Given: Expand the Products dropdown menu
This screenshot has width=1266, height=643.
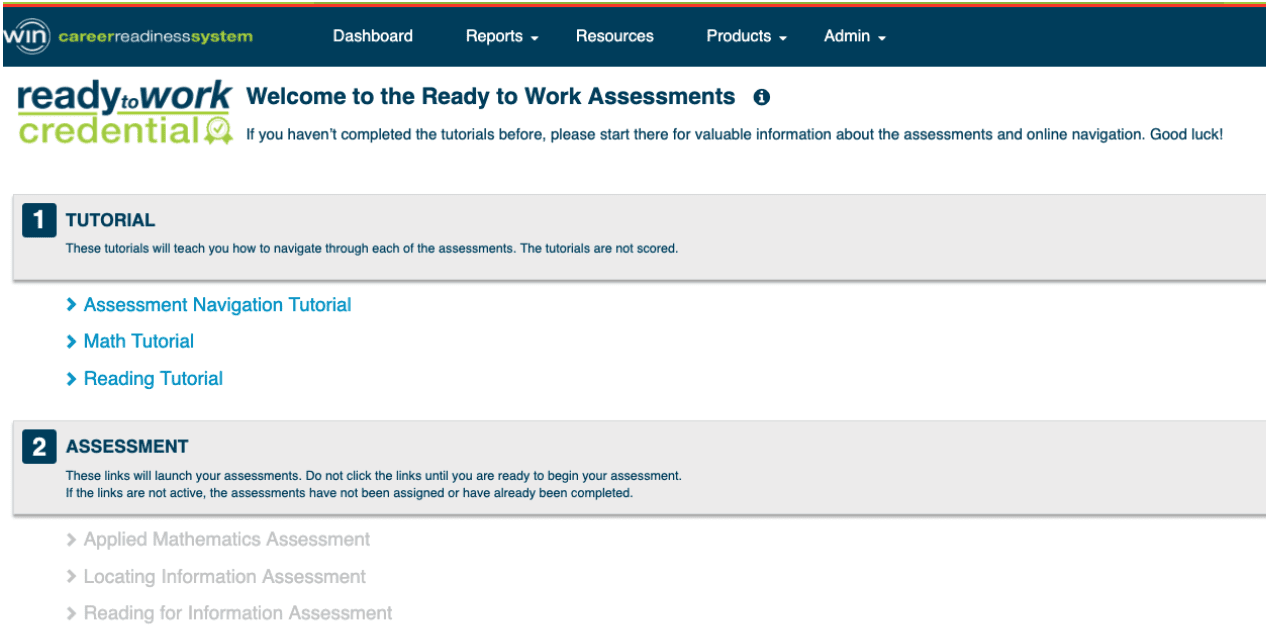Looking at the screenshot, I should click(746, 36).
